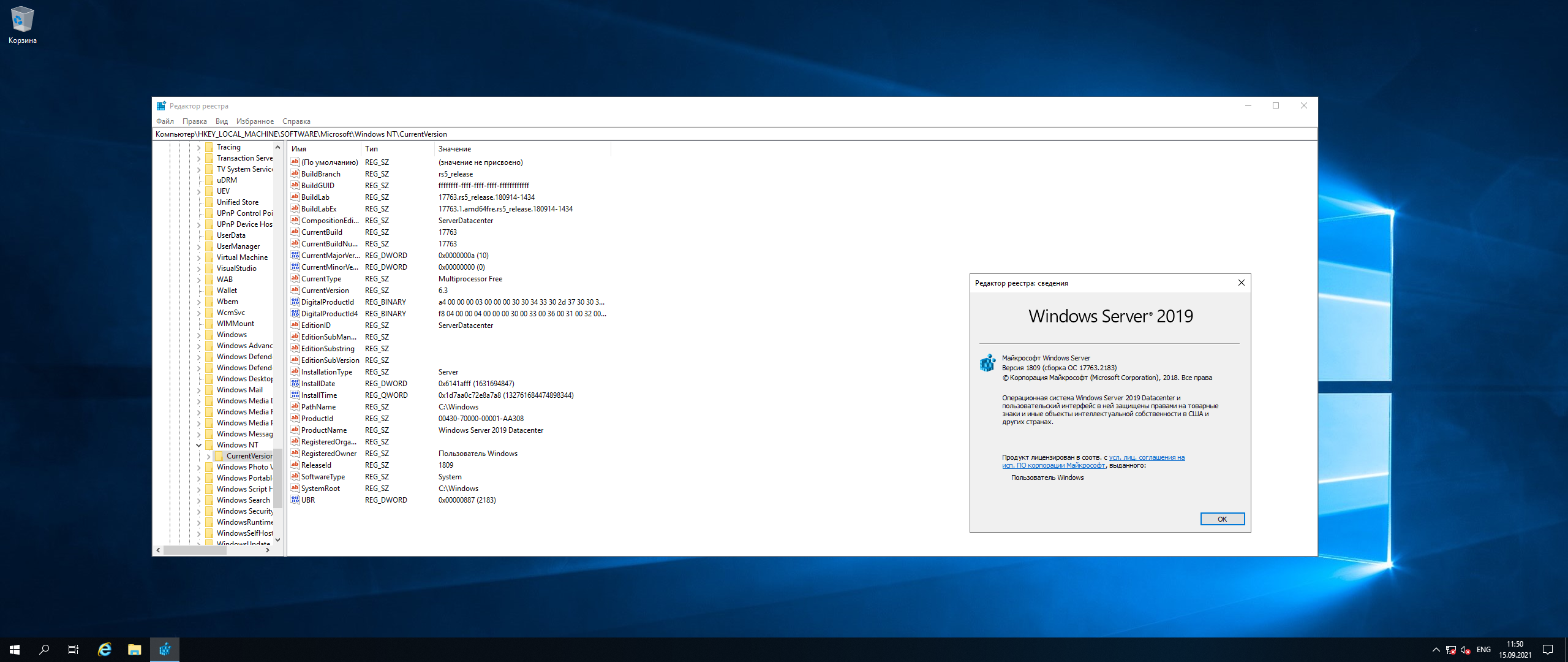Open the Recycle Bin (Корзина) desktop icon
The image size is (1568, 662).
23,25
